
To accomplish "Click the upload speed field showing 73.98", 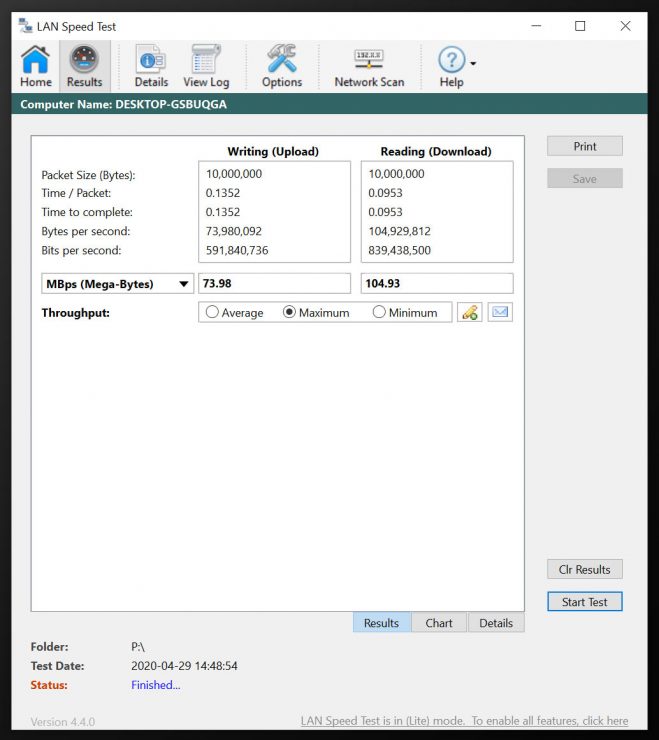I will (x=274, y=283).
